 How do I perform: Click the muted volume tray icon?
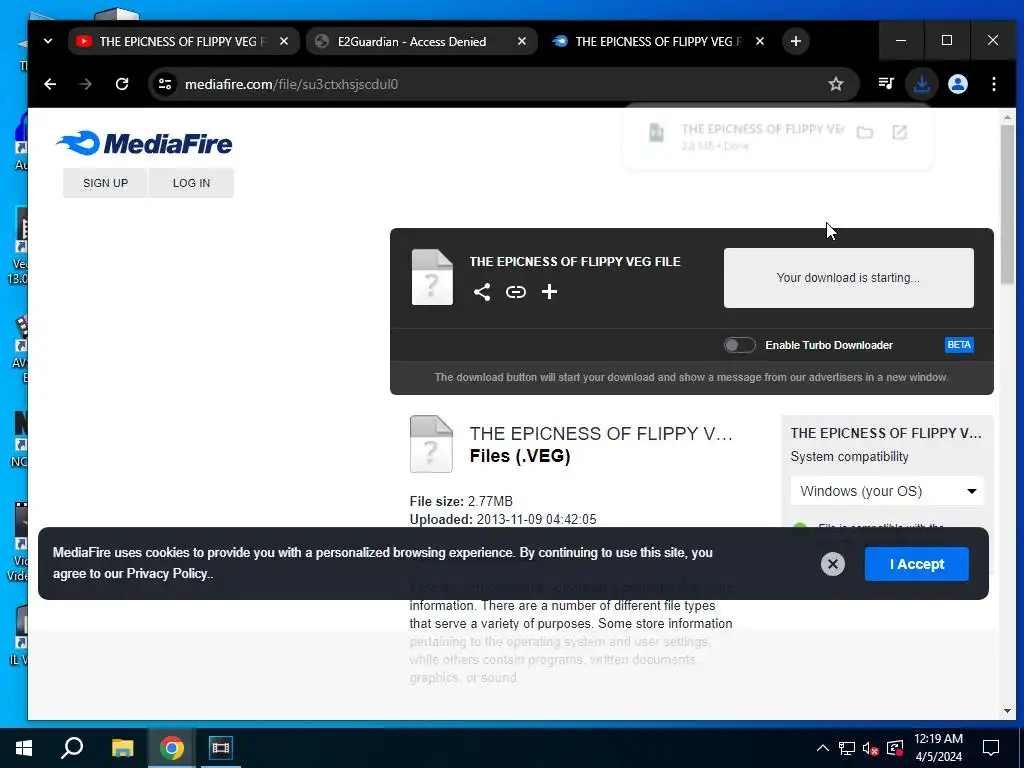tap(871, 748)
